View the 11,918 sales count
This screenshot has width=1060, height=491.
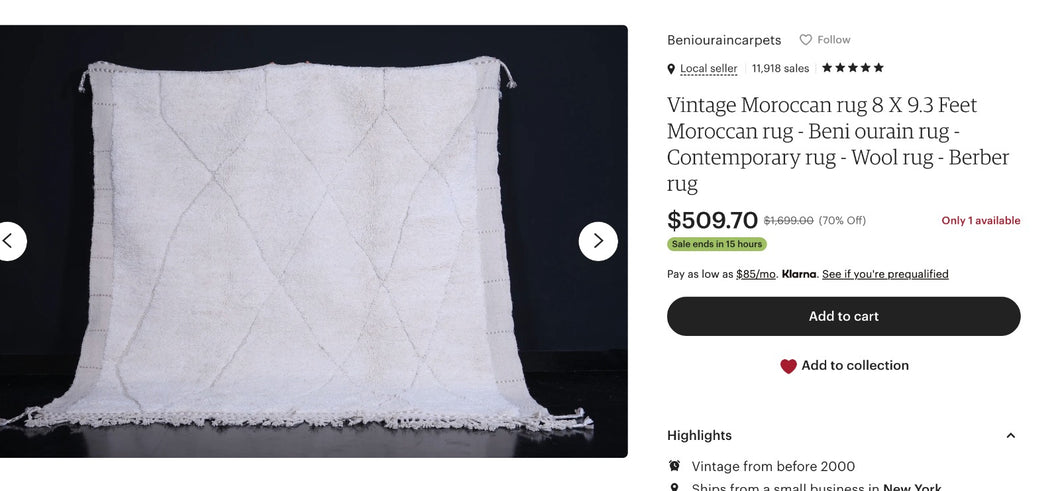780,69
